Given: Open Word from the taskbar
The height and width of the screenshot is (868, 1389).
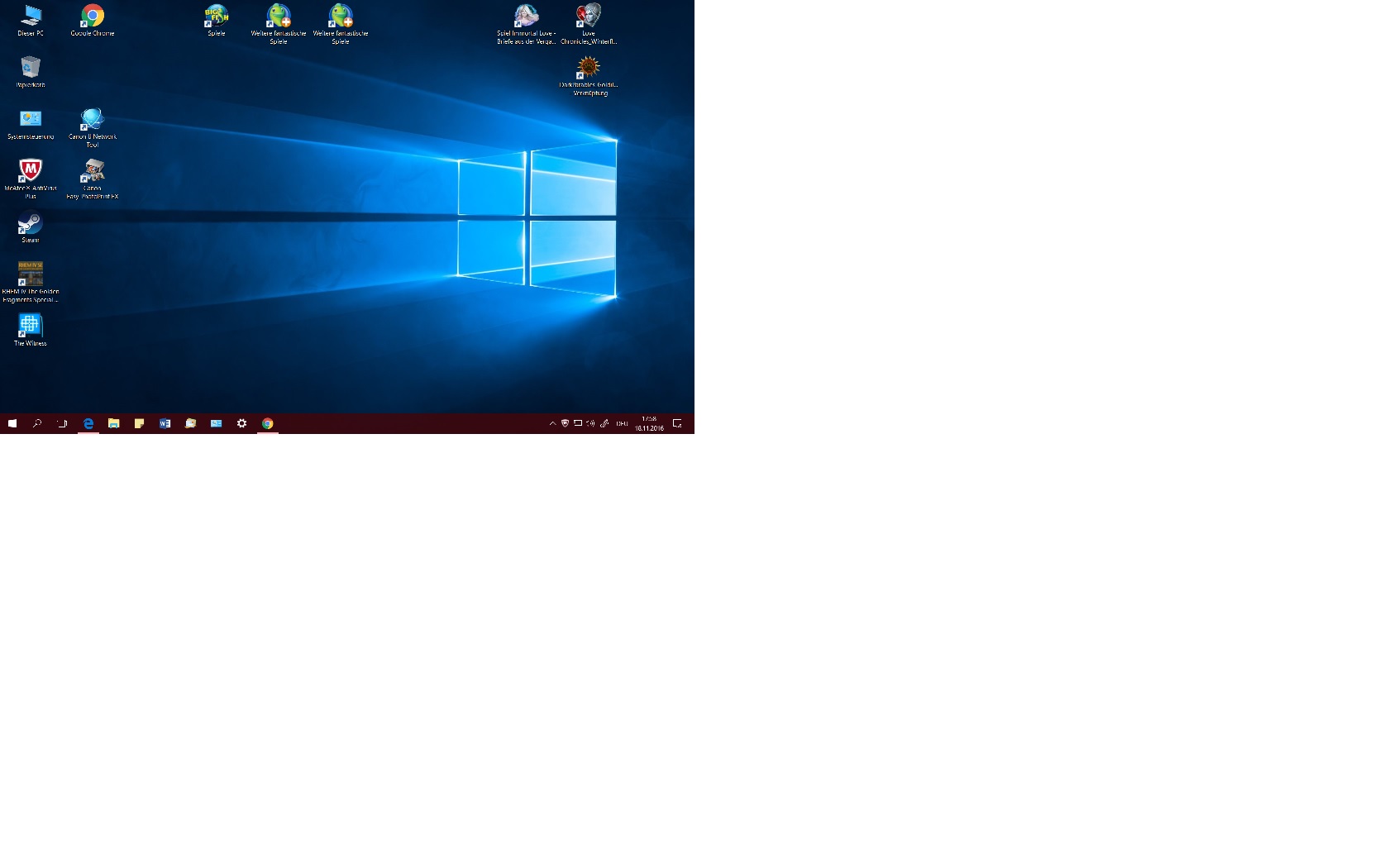Looking at the screenshot, I should [x=165, y=423].
